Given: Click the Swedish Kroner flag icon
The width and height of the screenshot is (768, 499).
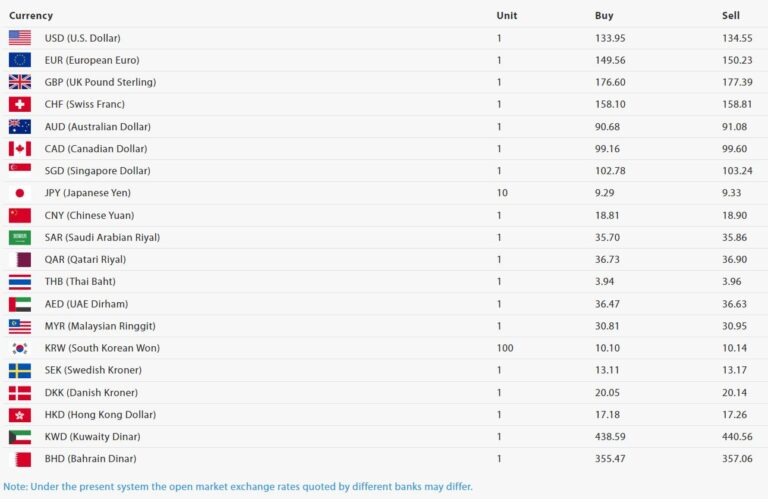Looking at the screenshot, I should [20, 370].
